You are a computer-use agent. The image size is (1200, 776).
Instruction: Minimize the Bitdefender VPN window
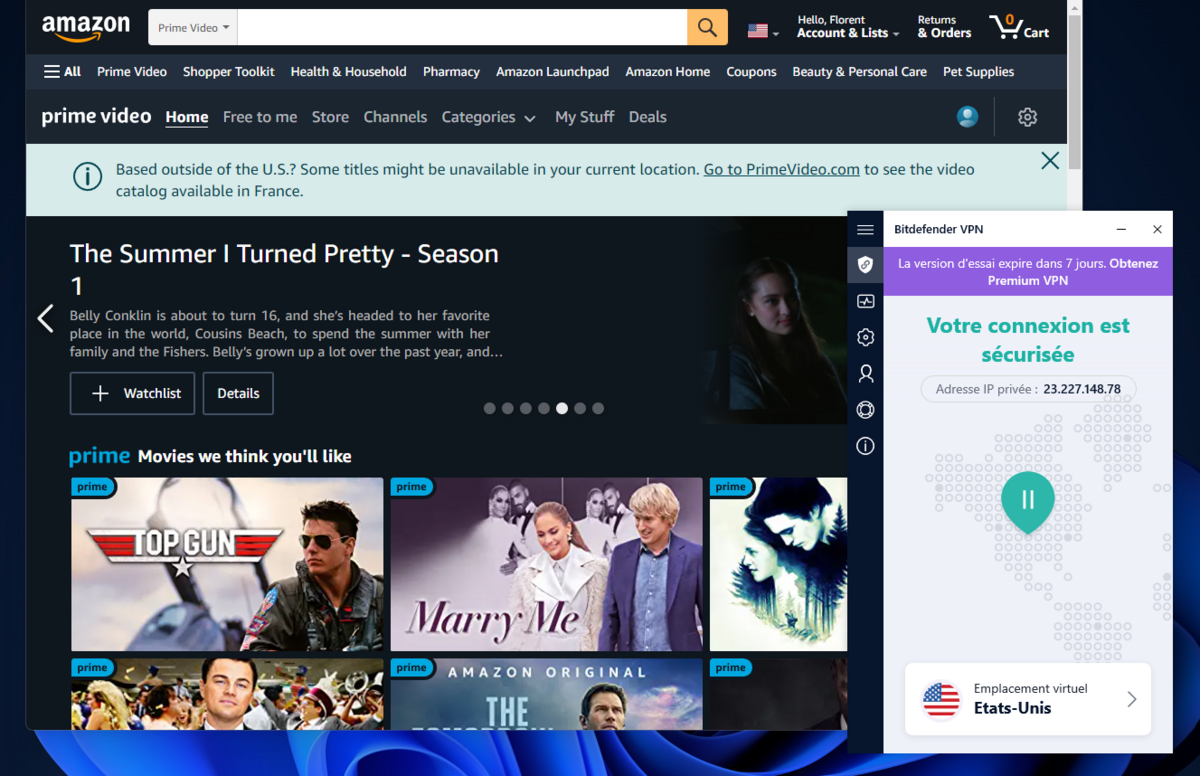tap(1121, 229)
